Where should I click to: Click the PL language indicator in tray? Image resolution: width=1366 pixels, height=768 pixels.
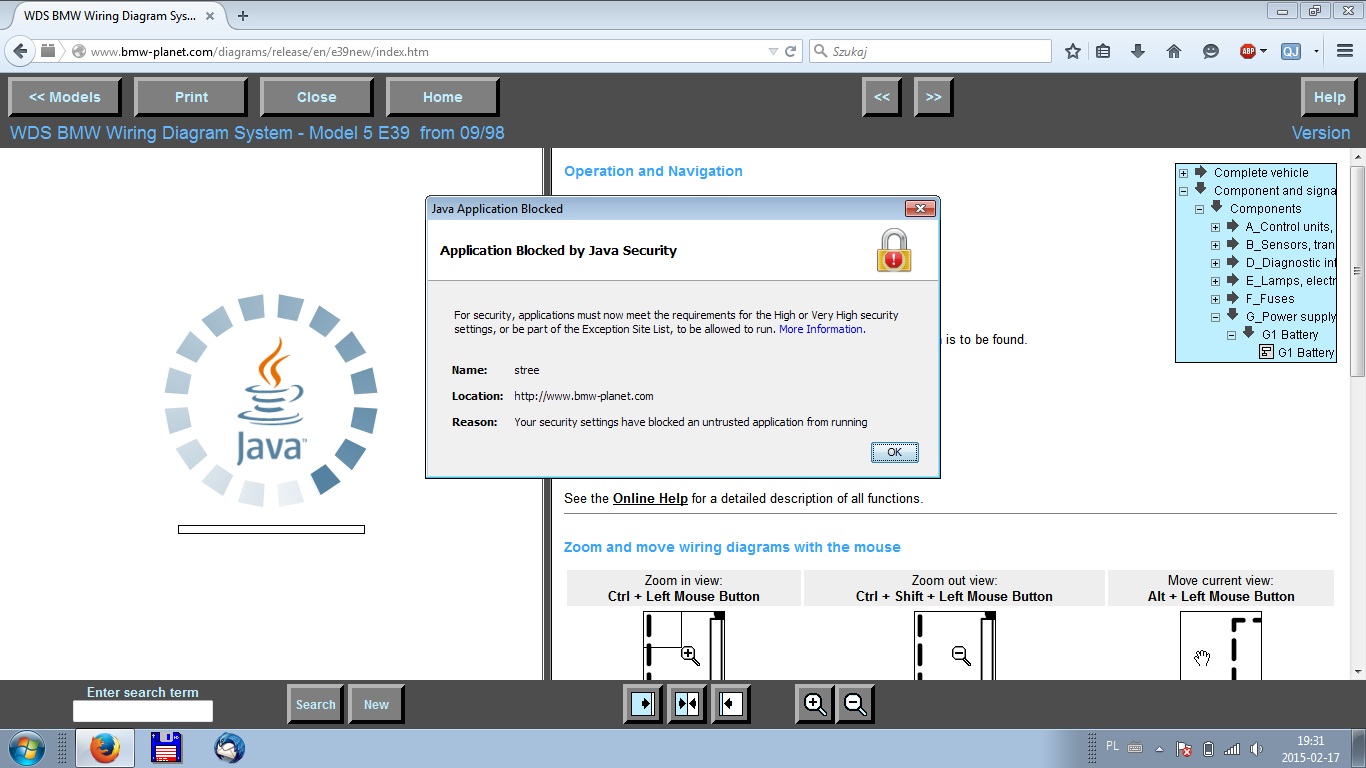click(x=1113, y=746)
